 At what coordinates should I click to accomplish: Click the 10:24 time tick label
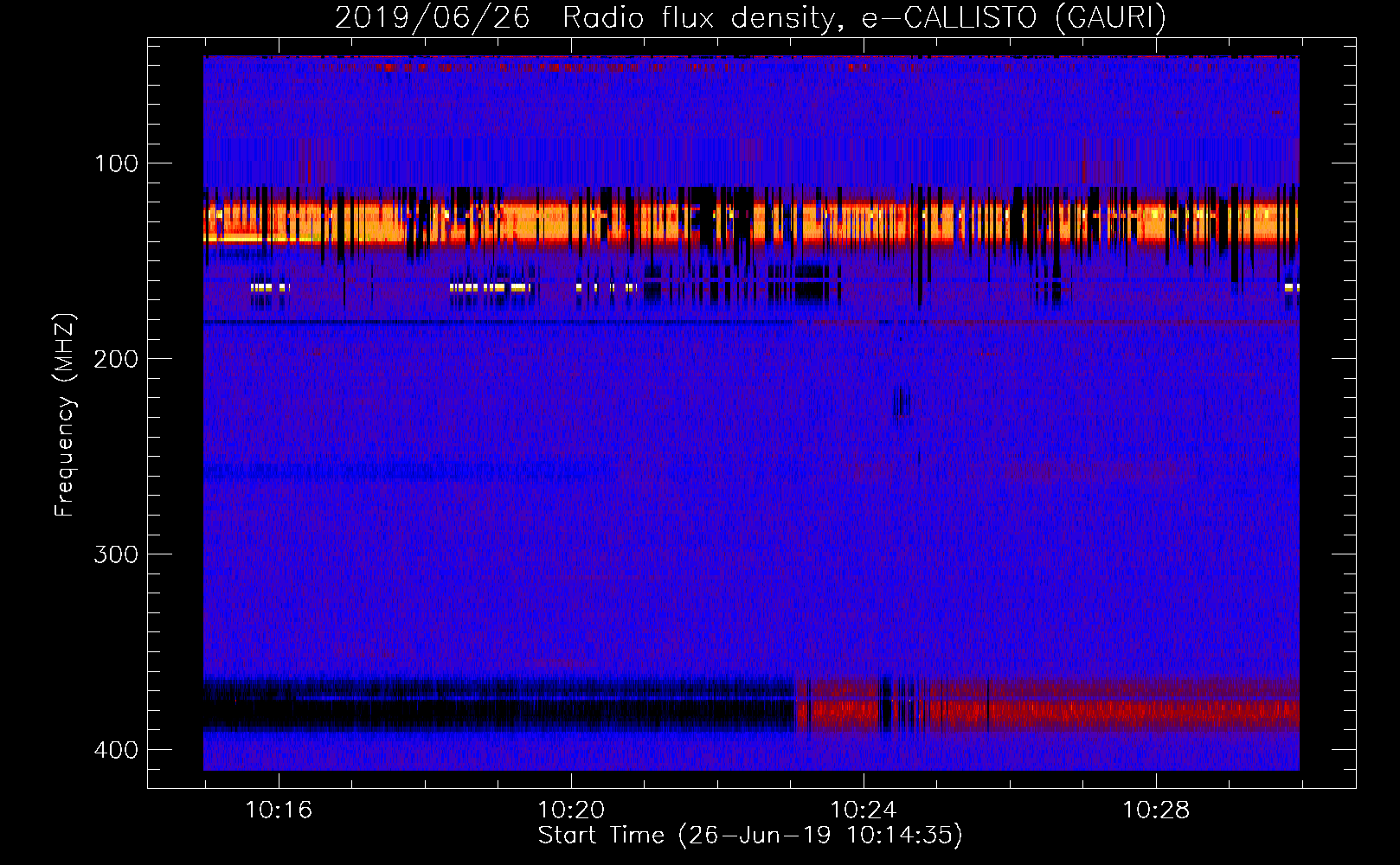(x=864, y=811)
